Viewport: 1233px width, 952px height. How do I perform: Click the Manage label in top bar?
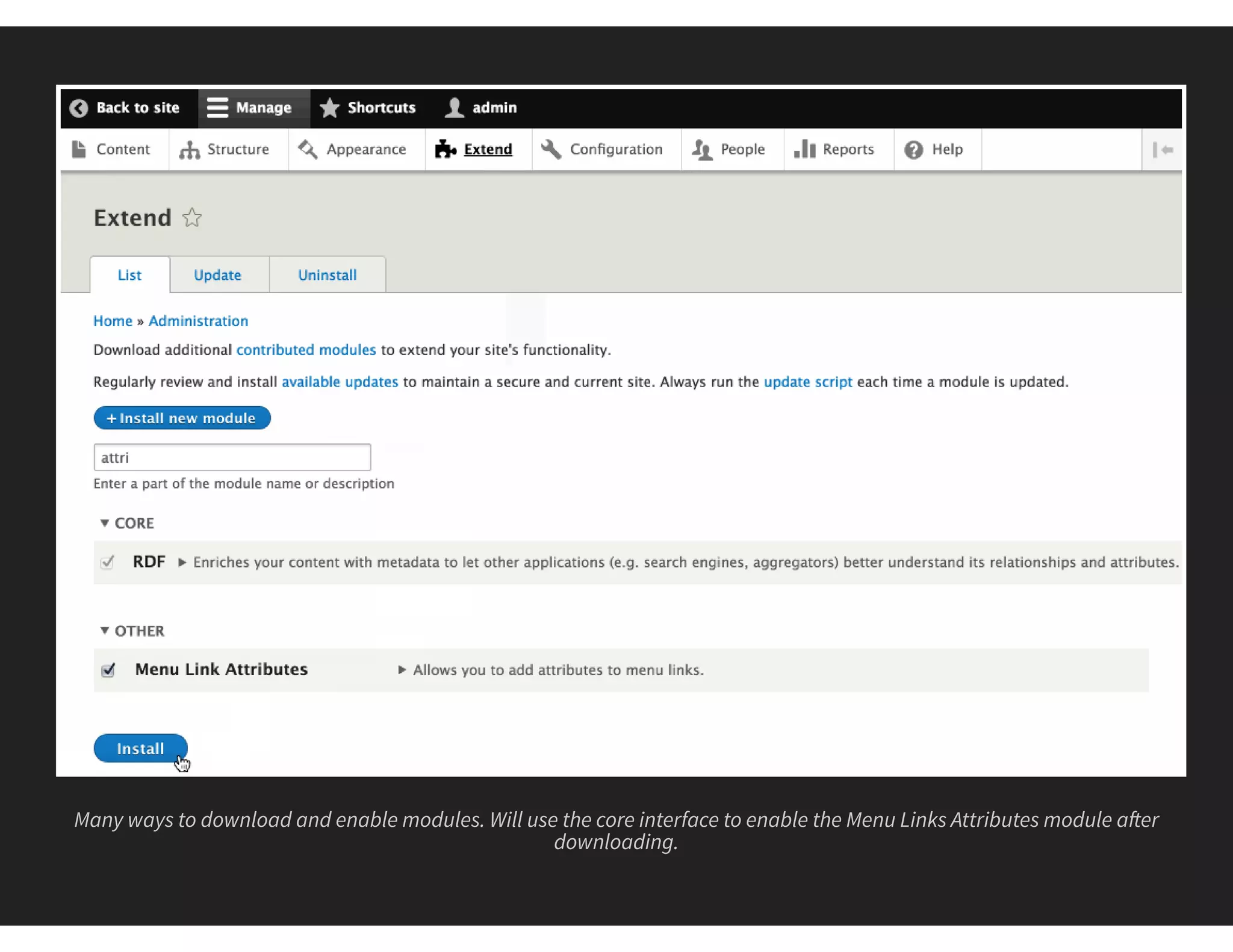point(263,108)
